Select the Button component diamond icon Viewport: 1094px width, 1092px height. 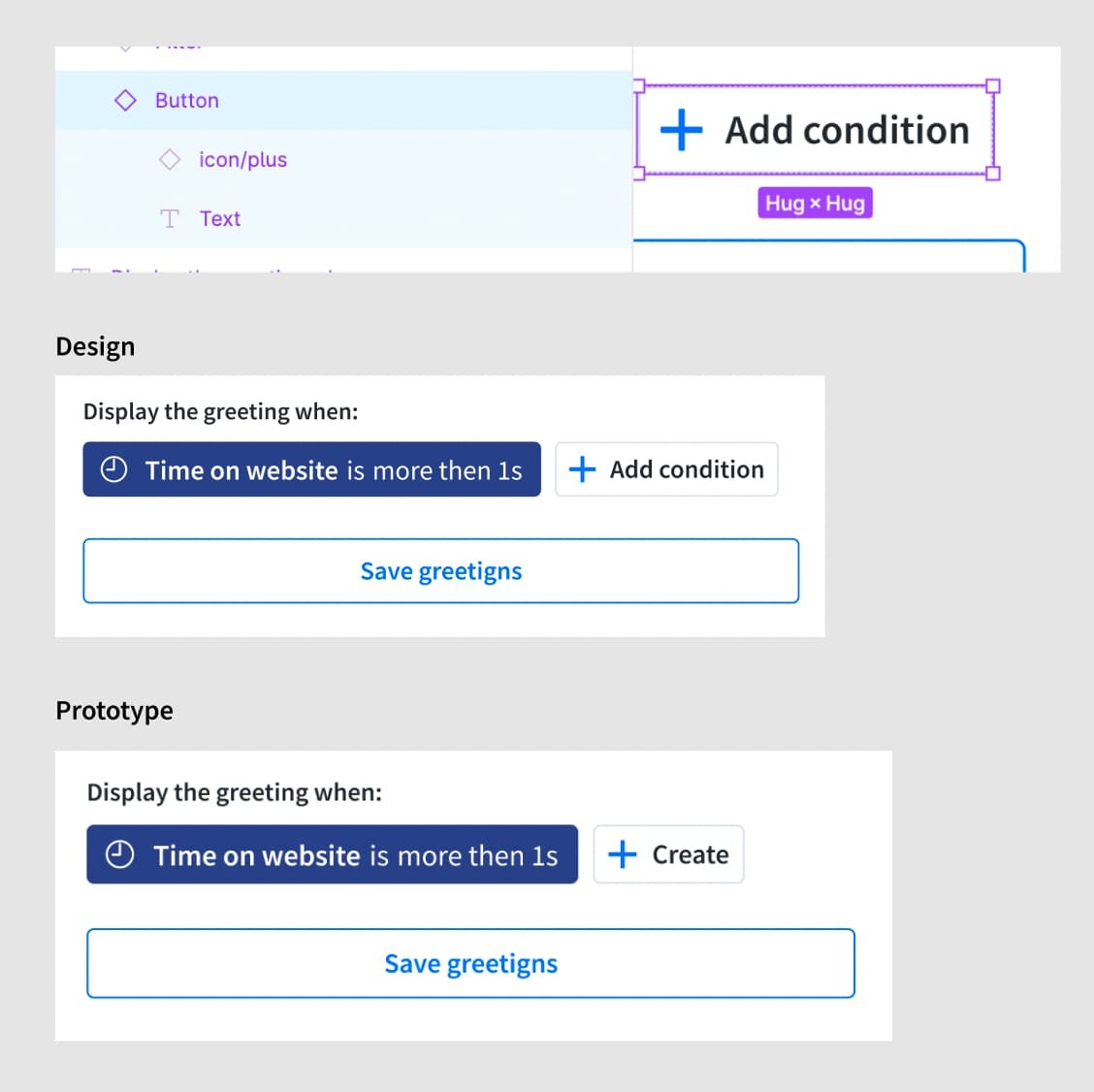tap(125, 101)
